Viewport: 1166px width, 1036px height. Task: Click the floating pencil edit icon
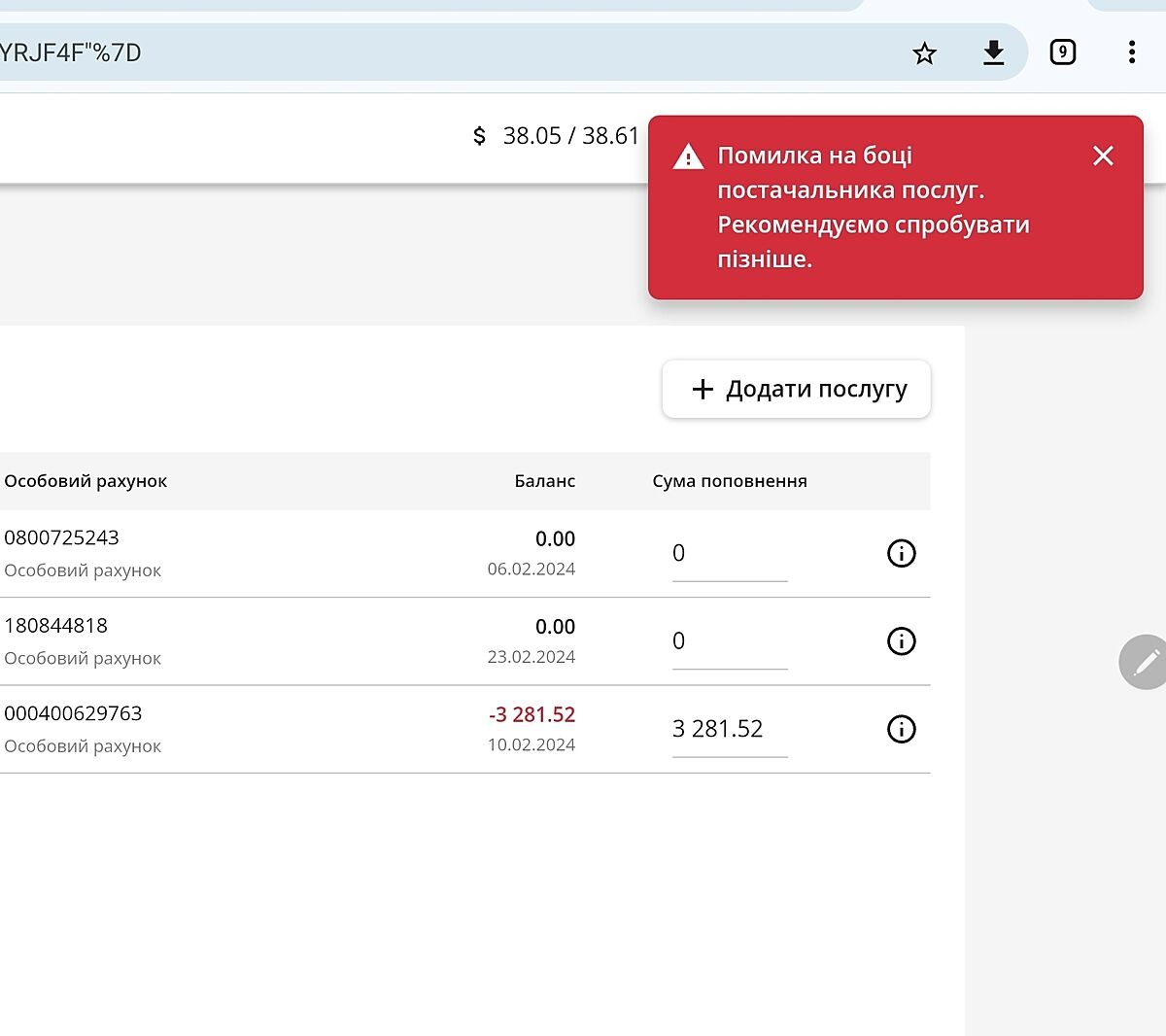[1144, 663]
